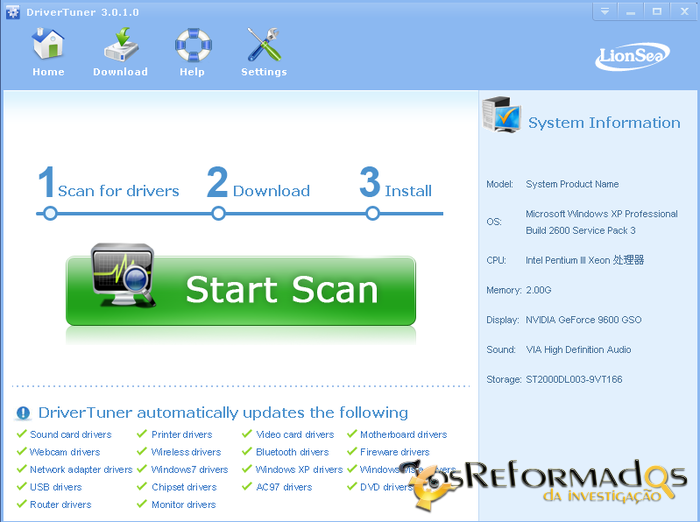Click the step 2 'Download' label
This screenshot has width=700, height=522.
tap(271, 191)
